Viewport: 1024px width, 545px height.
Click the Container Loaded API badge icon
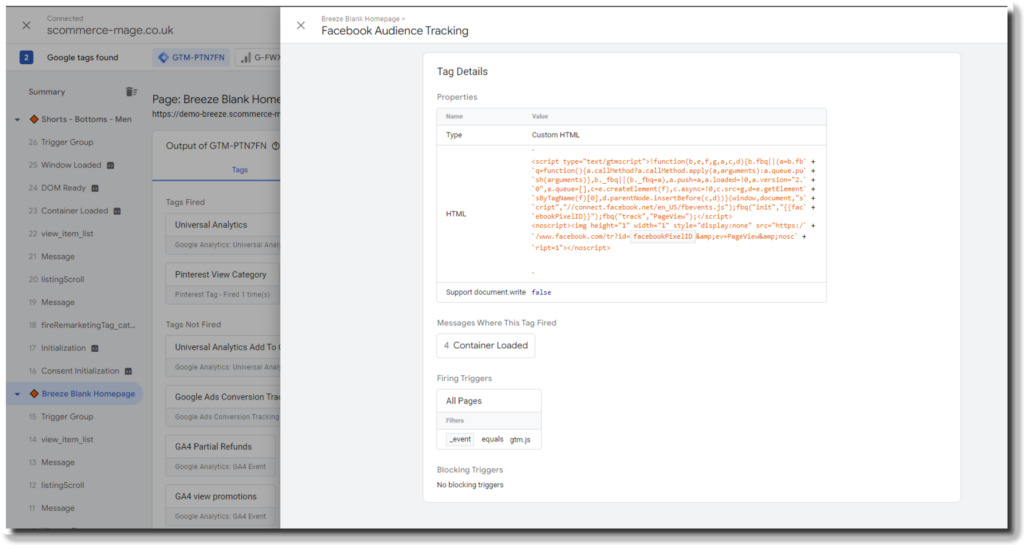117,211
